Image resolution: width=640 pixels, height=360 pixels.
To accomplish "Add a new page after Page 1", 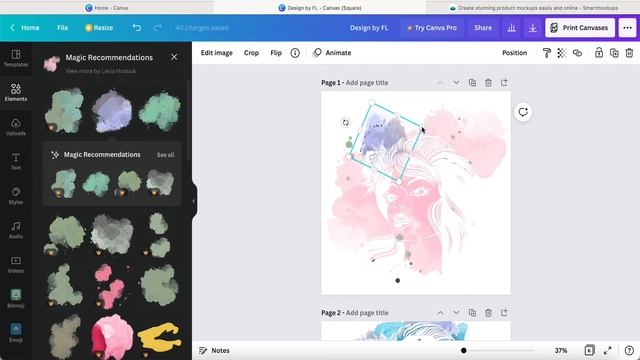I will [504, 82].
